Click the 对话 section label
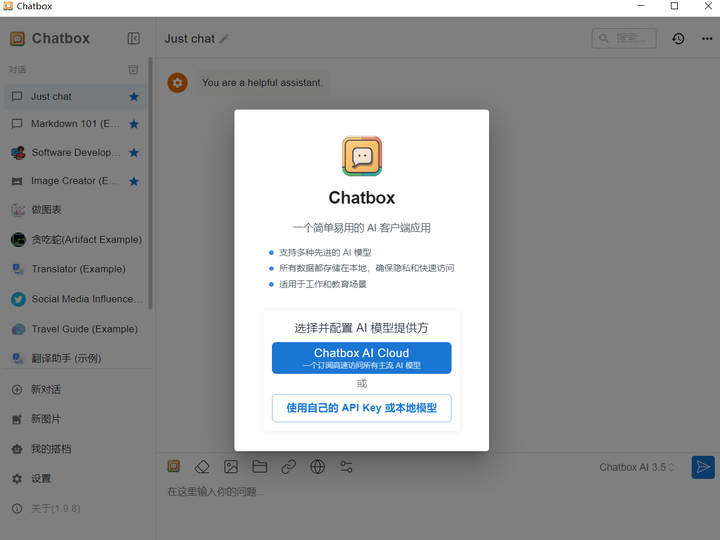 [x=17, y=70]
